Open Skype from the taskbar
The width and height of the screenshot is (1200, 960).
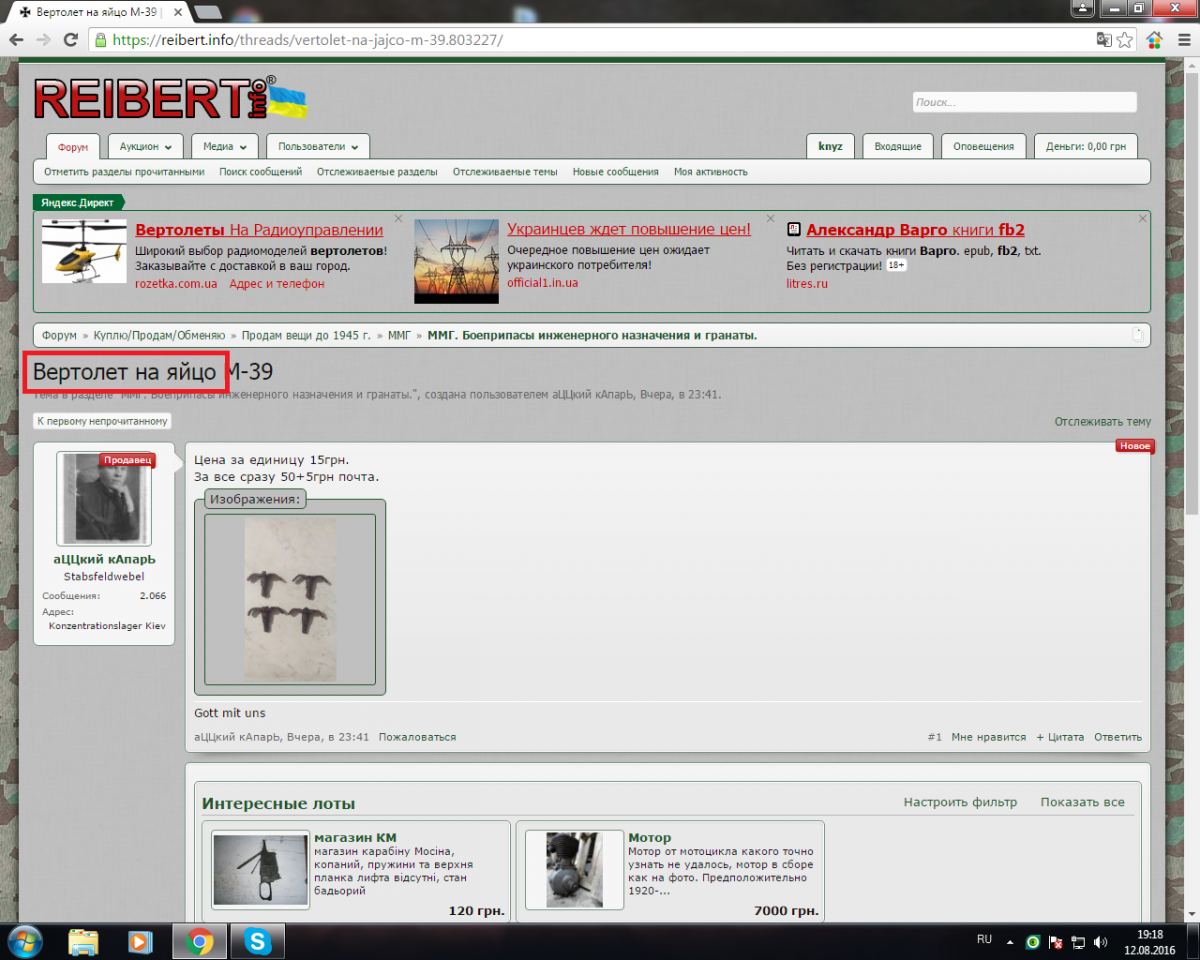(258, 942)
